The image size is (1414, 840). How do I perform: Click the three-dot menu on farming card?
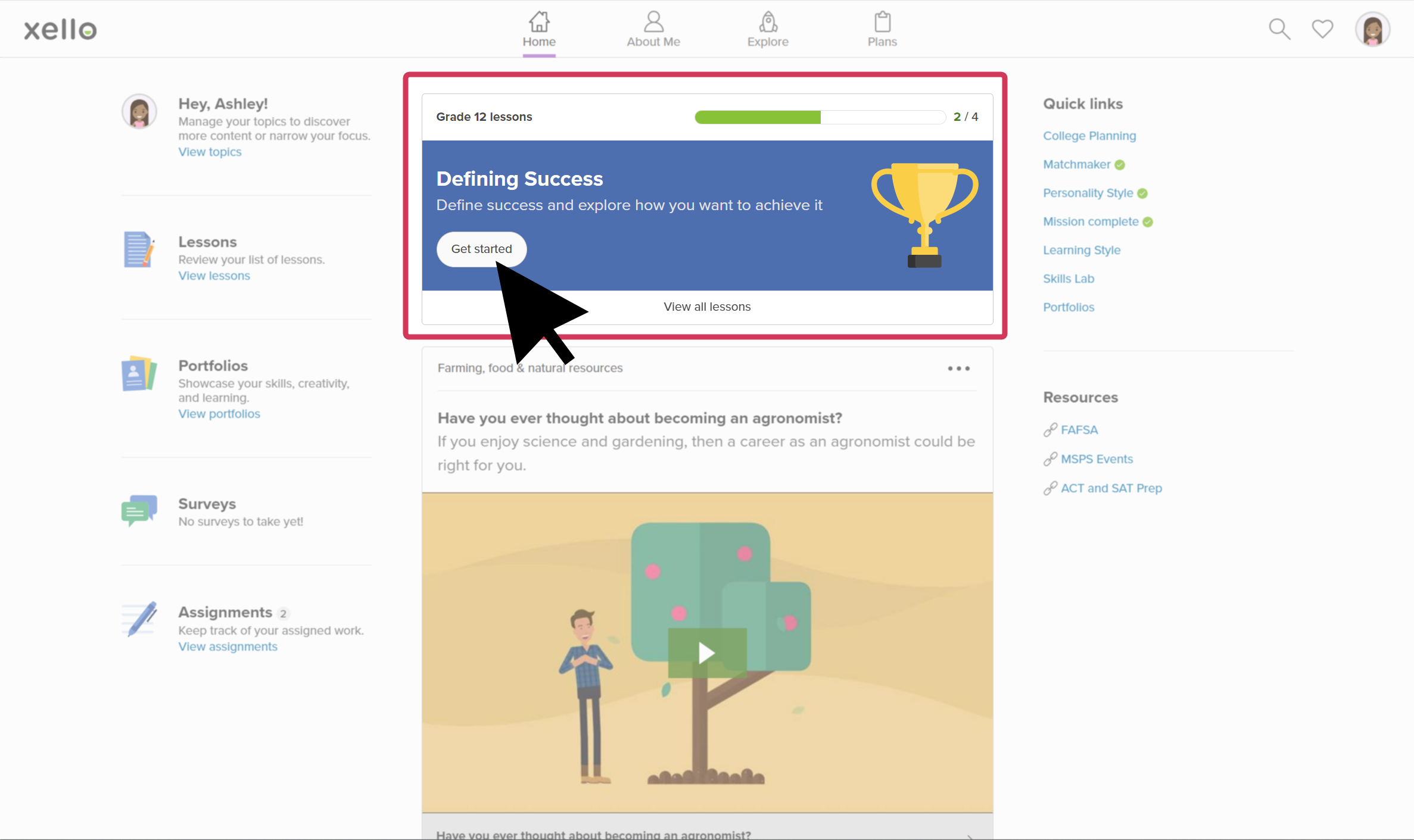click(x=959, y=368)
